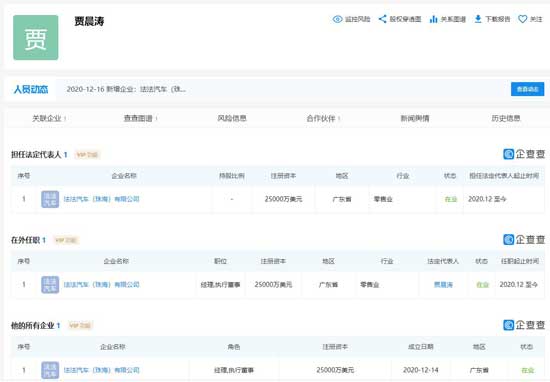550x382 pixels.
Task: Click the 成立日期 column header
Action: click(x=421, y=347)
